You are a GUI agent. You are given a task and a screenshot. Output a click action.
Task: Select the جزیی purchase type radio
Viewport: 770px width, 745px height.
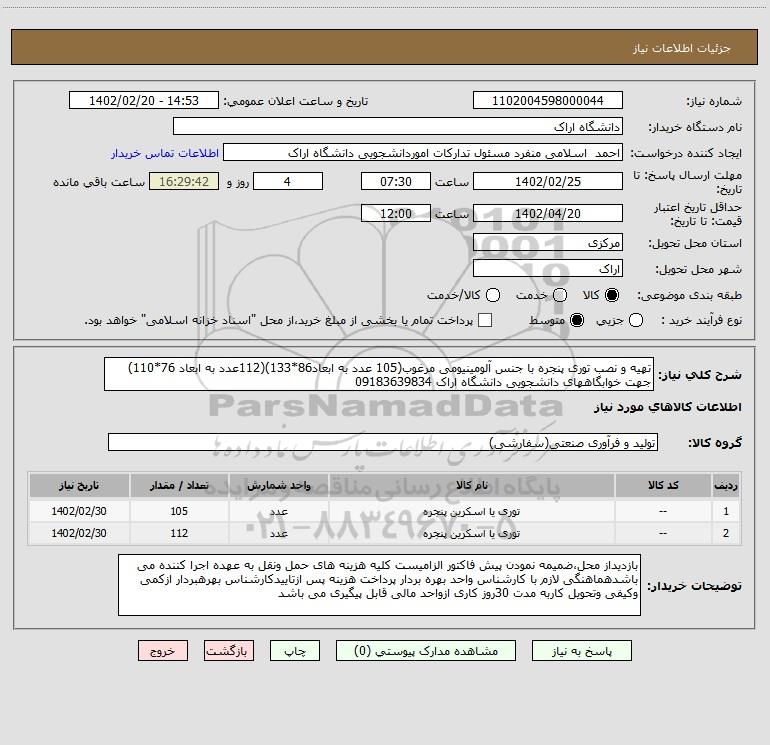635,320
